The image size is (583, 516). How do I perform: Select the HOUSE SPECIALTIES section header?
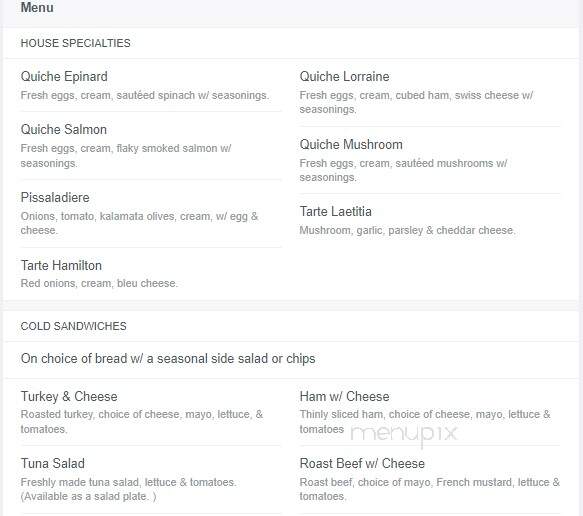[75, 43]
